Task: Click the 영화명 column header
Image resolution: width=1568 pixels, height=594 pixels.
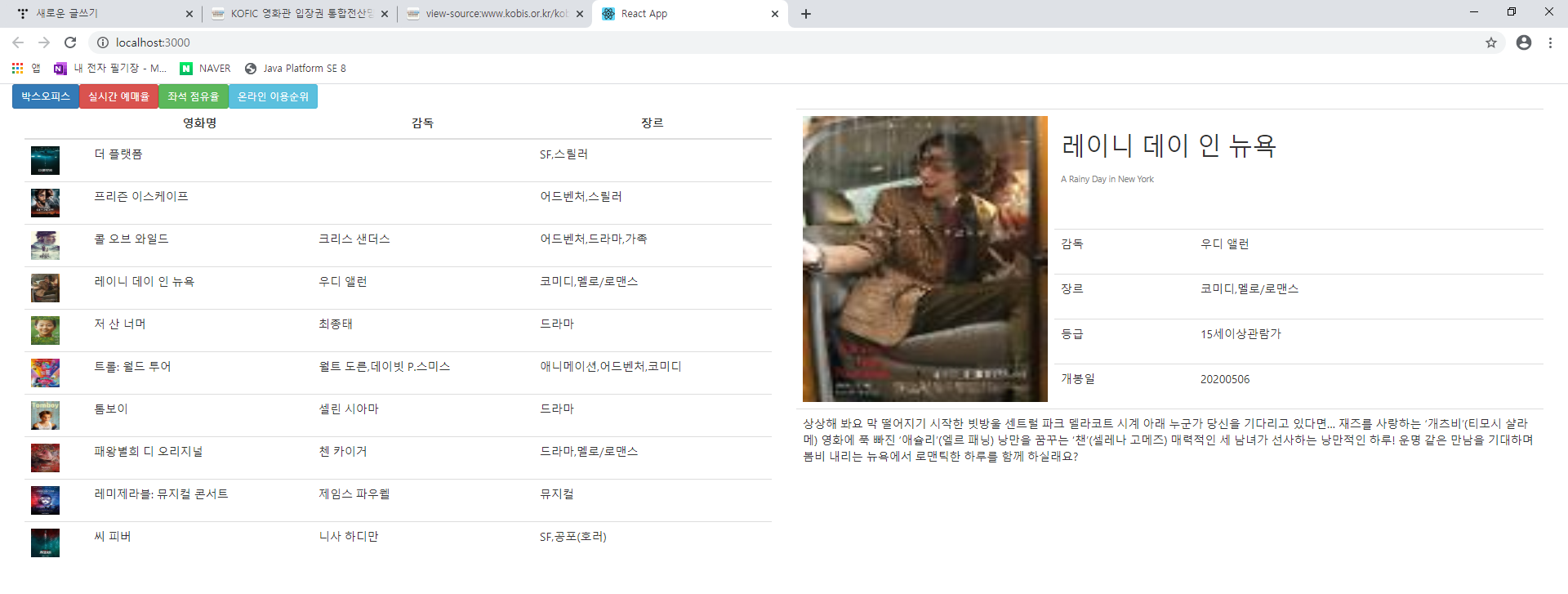Action: (x=199, y=123)
